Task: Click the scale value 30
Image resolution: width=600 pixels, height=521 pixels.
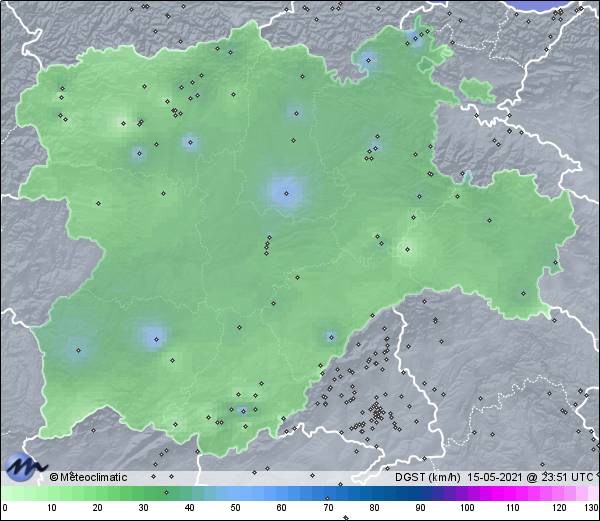Action: (143, 508)
